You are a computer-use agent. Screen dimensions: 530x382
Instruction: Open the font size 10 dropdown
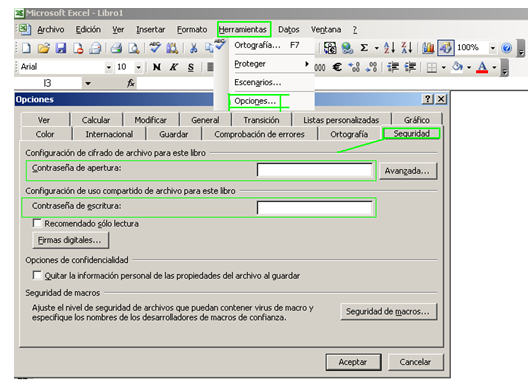pyautogui.click(x=138, y=67)
